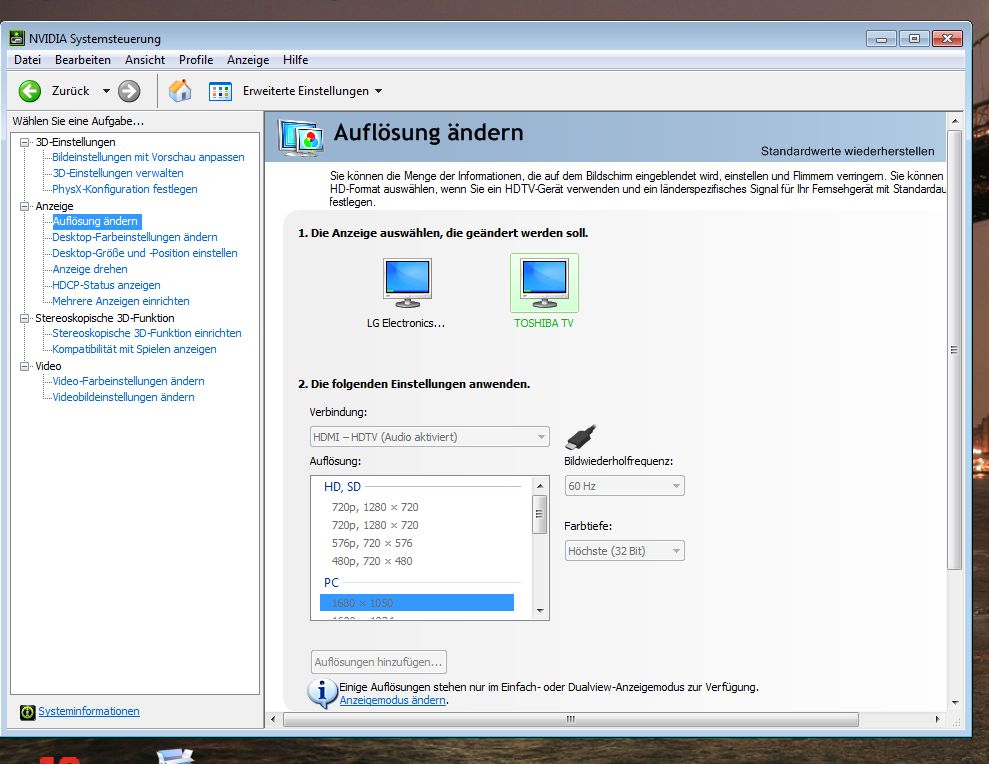Click main panel scroll up arrow
Viewport: 989px width, 764px height.
pyautogui.click(x=955, y=120)
